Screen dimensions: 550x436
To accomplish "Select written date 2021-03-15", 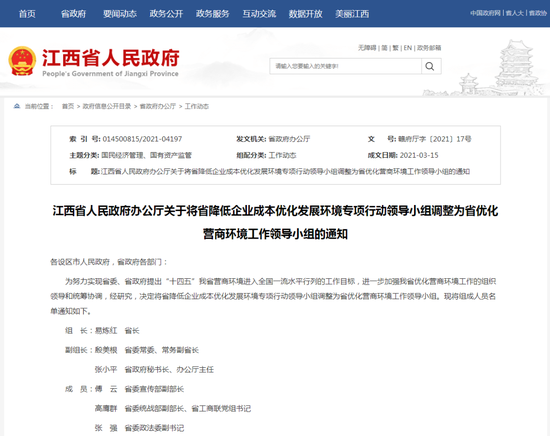I will tap(419, 155).
